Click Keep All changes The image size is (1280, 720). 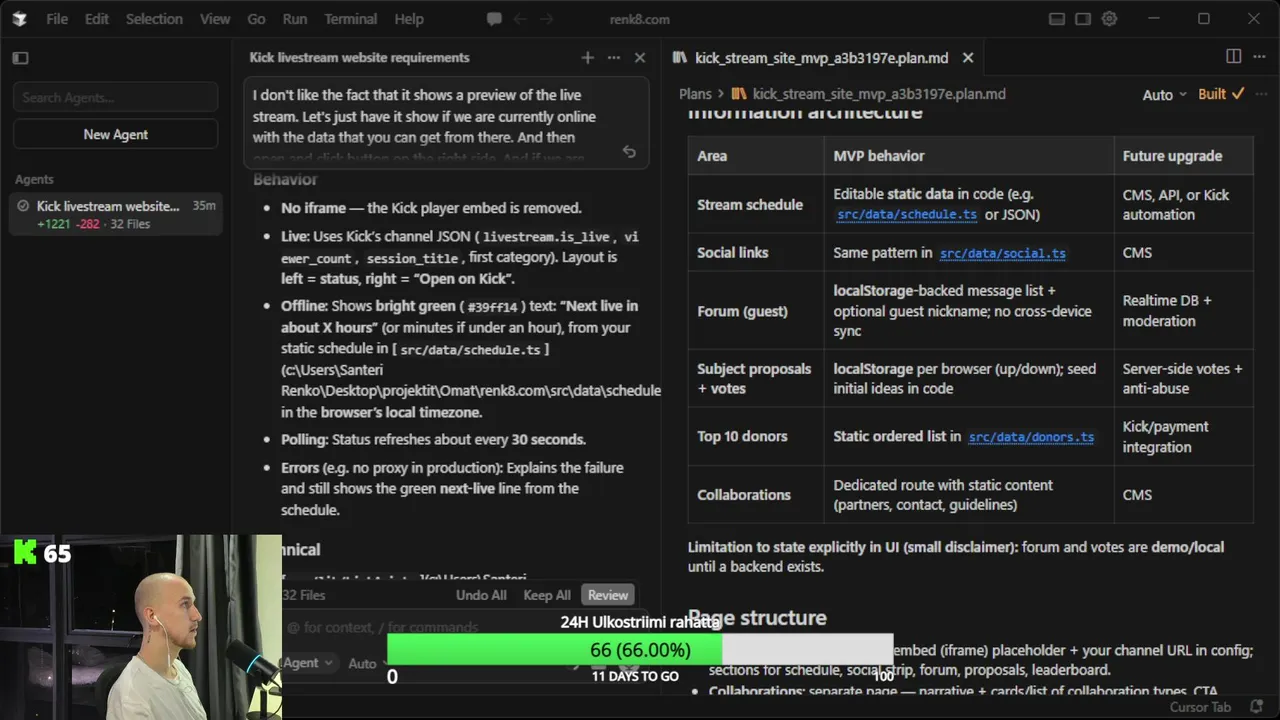547,595
